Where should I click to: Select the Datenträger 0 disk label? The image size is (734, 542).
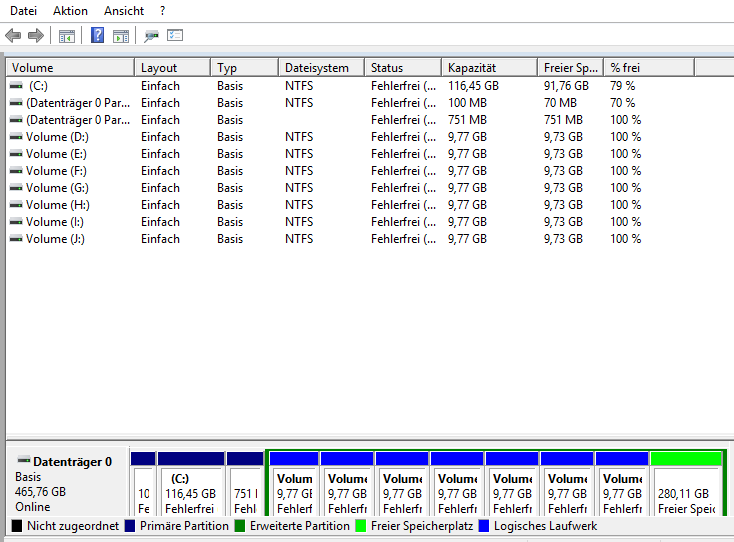pos(66,462)
